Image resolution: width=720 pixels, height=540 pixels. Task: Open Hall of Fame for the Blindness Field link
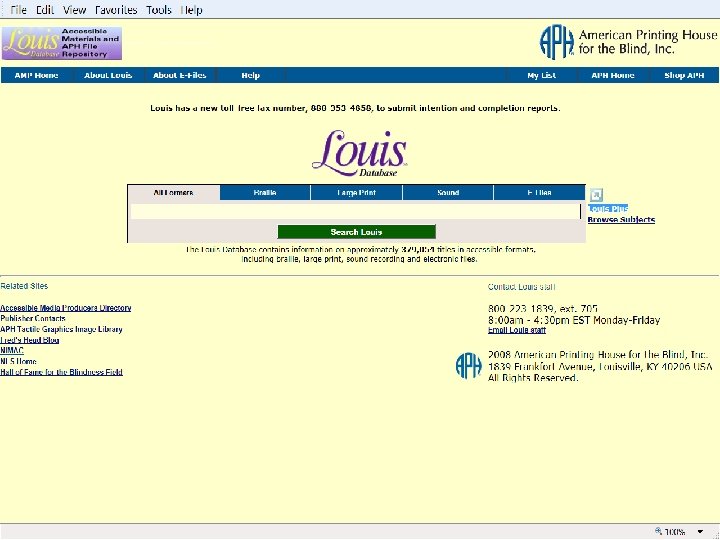(62, 372)
